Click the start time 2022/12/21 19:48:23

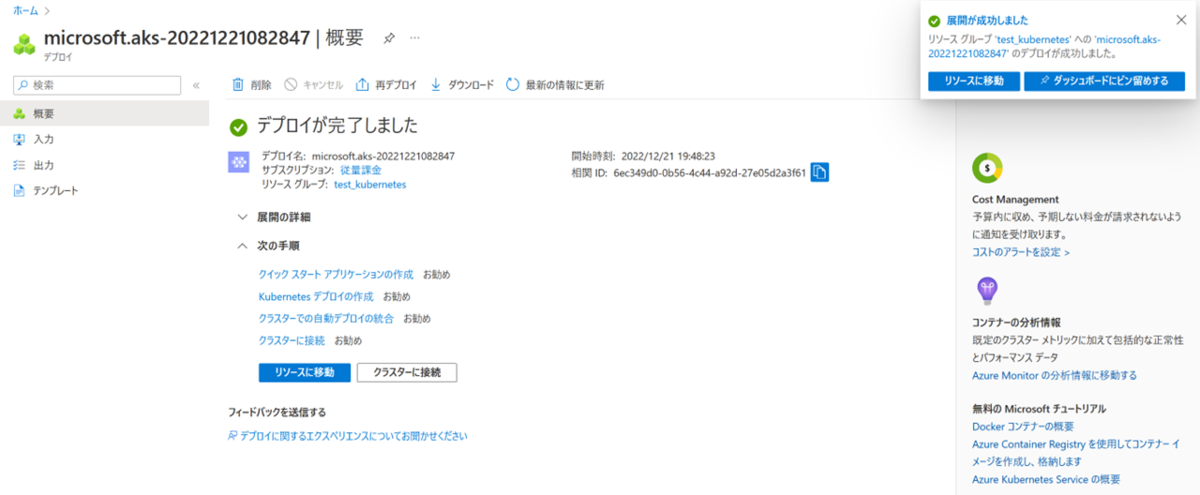668,156
